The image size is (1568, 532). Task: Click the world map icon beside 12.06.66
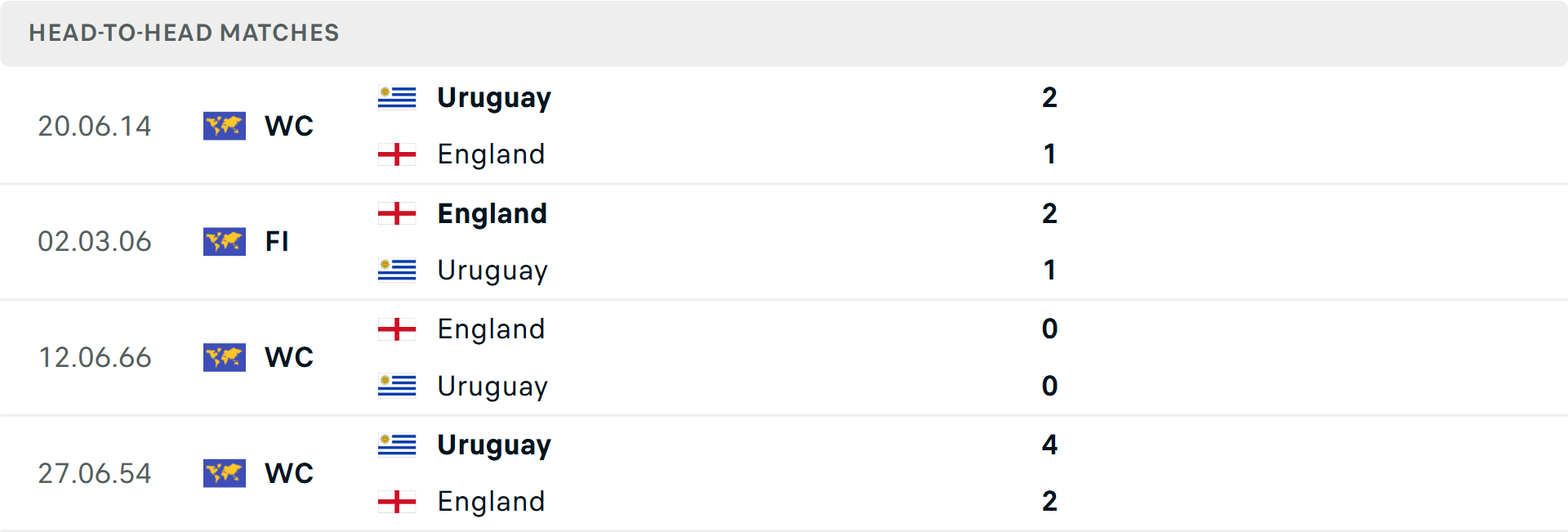tap(225, 358)
